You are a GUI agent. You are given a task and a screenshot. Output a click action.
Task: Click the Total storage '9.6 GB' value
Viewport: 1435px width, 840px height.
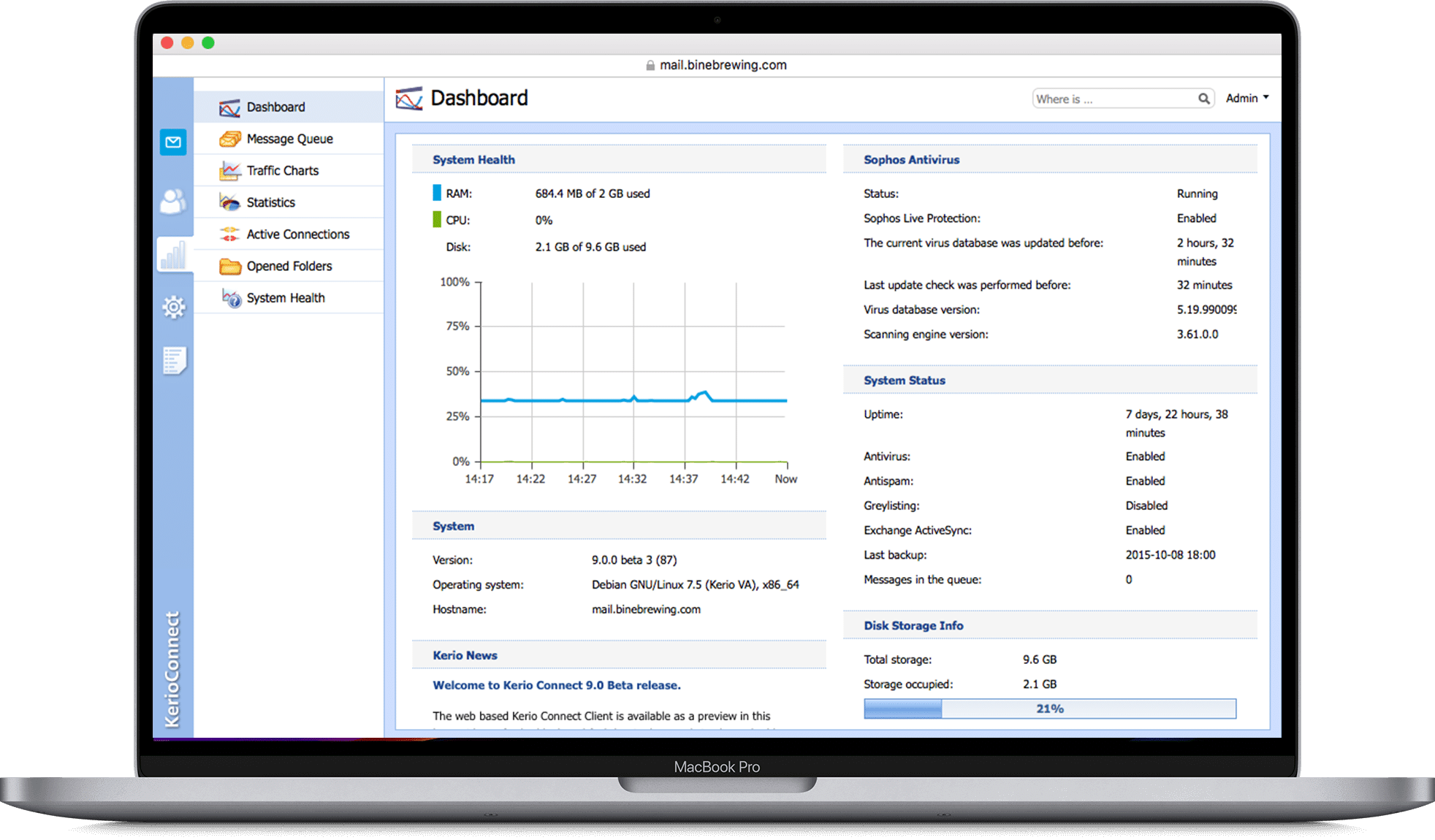tap(1040, 660)
